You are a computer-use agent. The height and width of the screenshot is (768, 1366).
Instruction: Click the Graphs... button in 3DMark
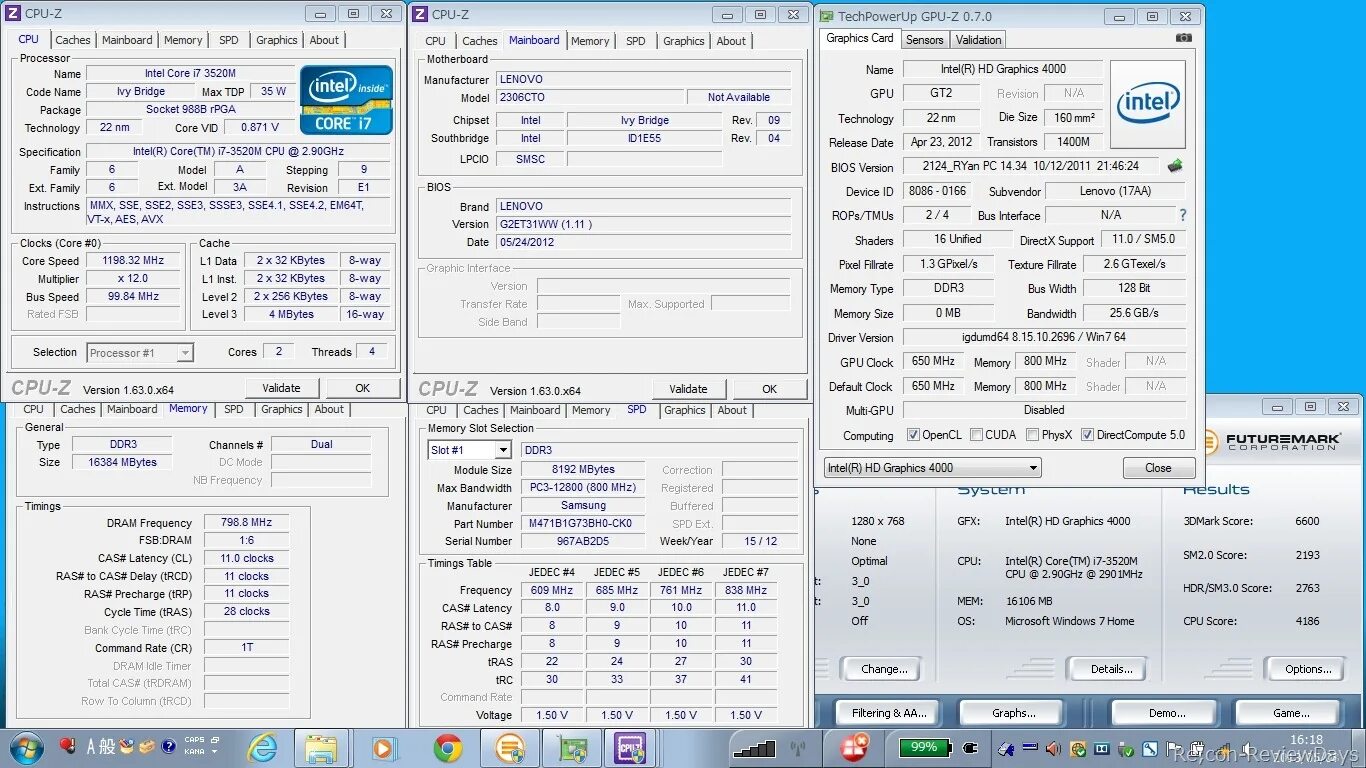[1014, 713]
